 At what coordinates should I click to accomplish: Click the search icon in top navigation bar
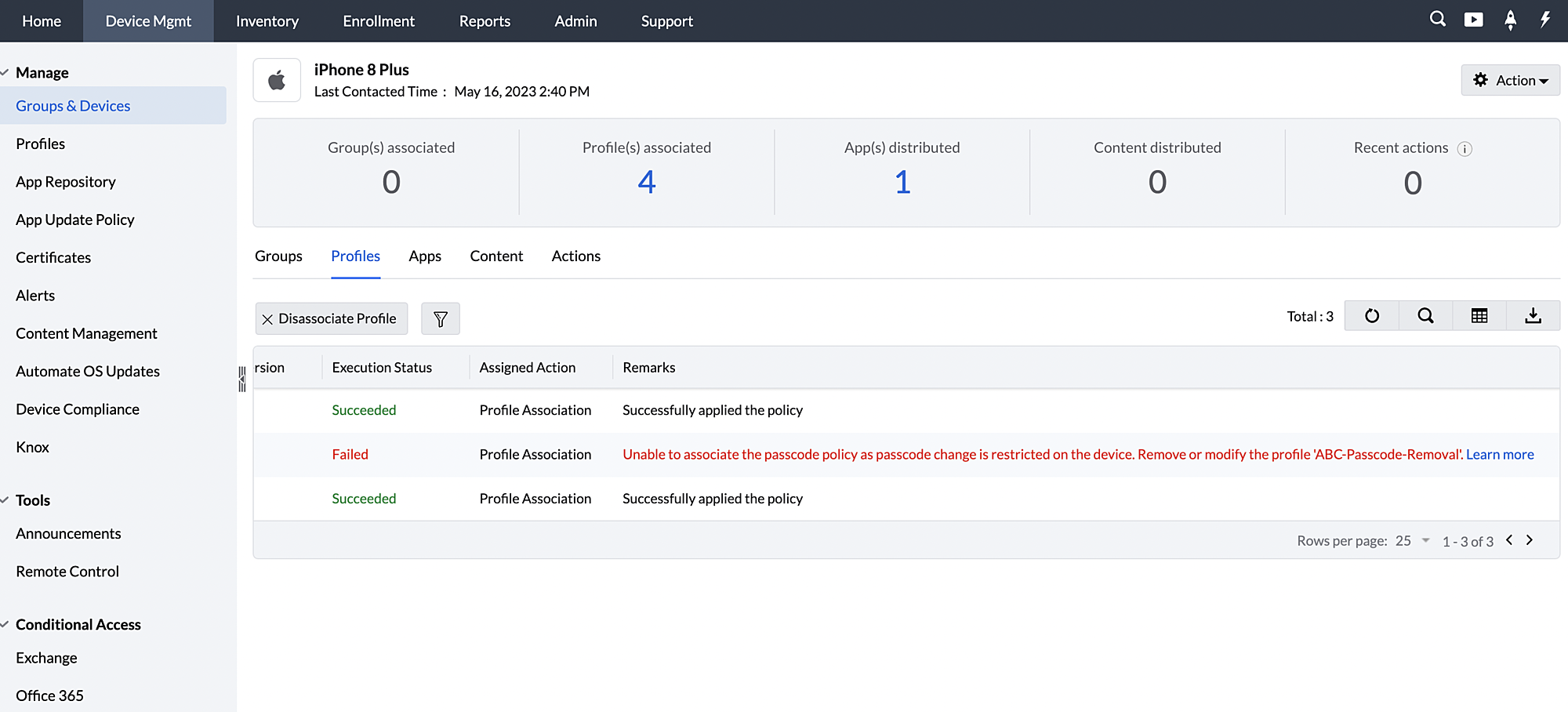pyautogui.click(x=1437, y=20)
